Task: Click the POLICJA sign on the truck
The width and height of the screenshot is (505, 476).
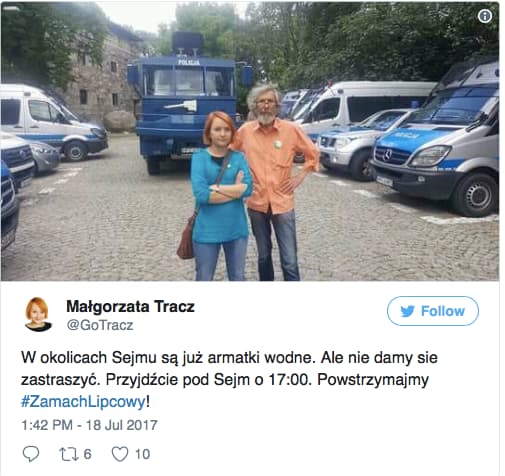Action: [x=189, y=62]
